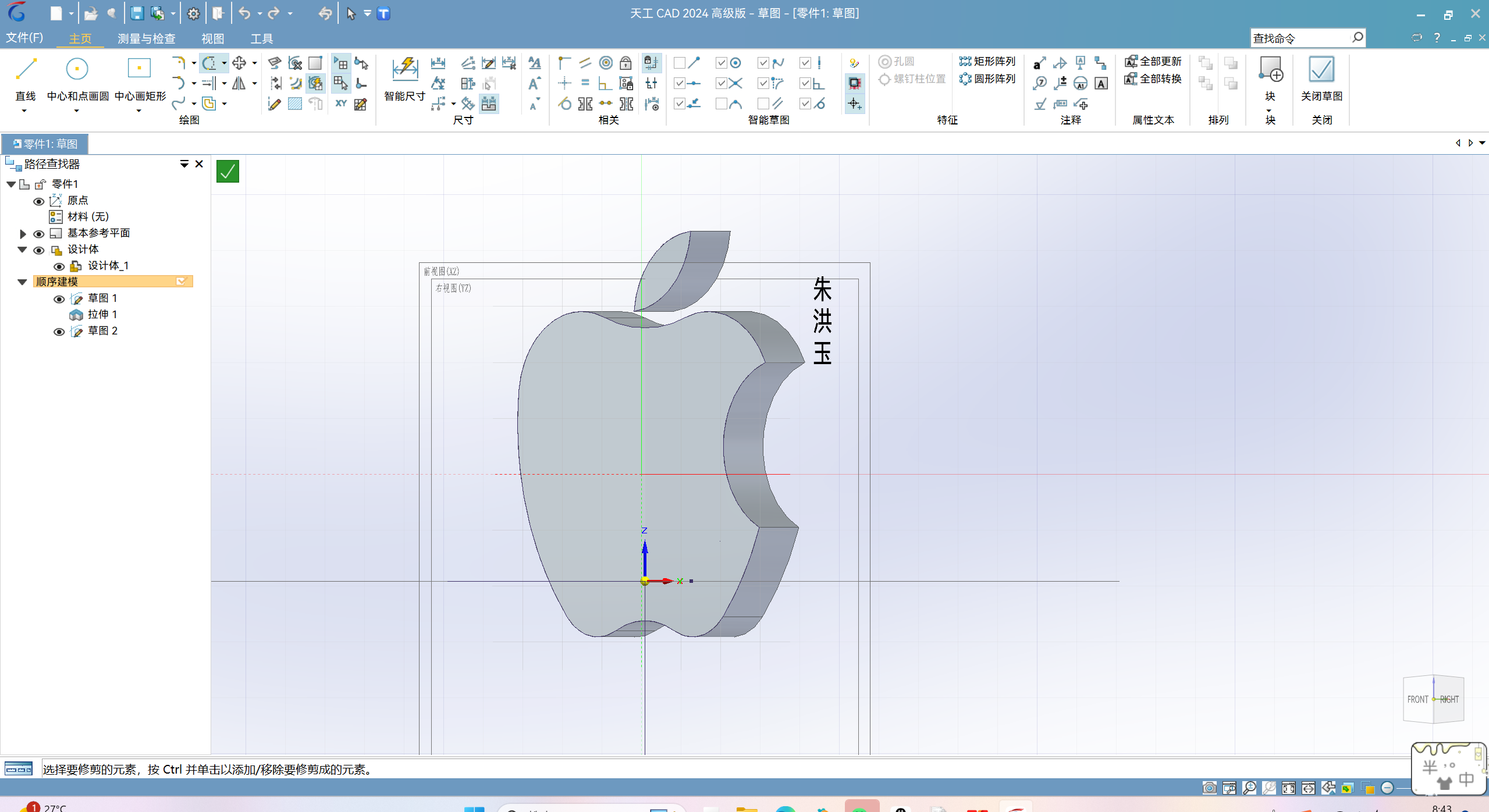Click the 块 insert block button
The height and width of the screenshot is (812, 1489).
pos(1270,79)
